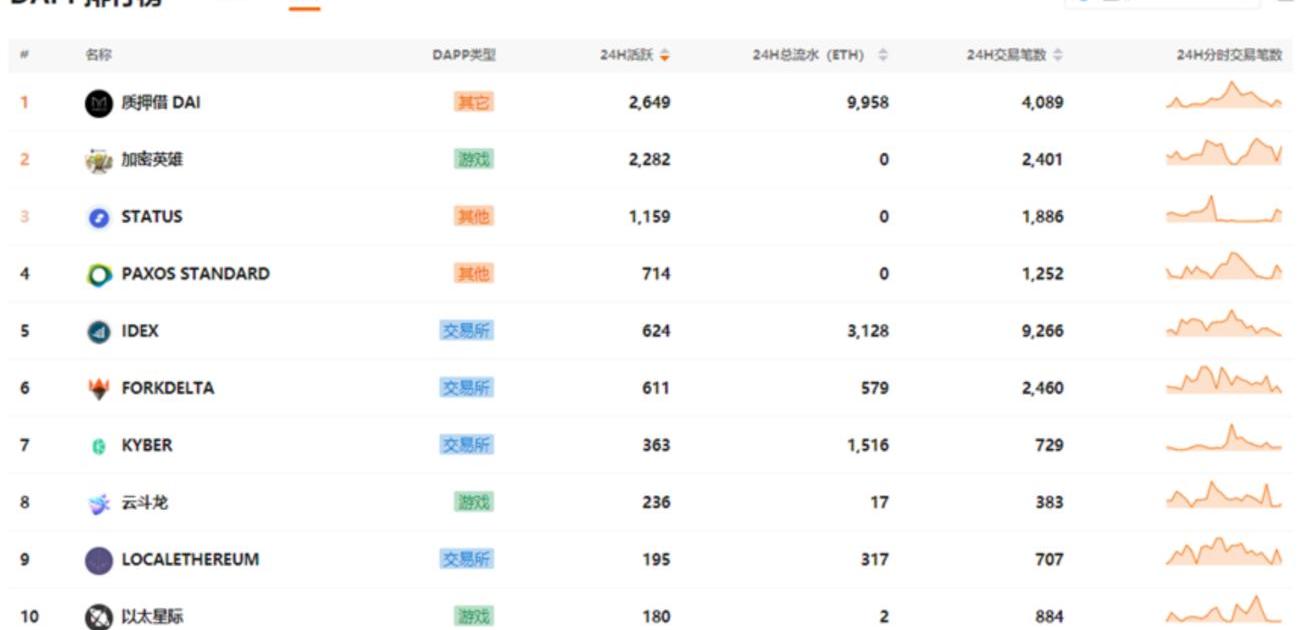Image resolution: width=1307 pixels, height=630 pixels.
Task: Click the 游戏 tag for 以太星际
Action: 474,616
